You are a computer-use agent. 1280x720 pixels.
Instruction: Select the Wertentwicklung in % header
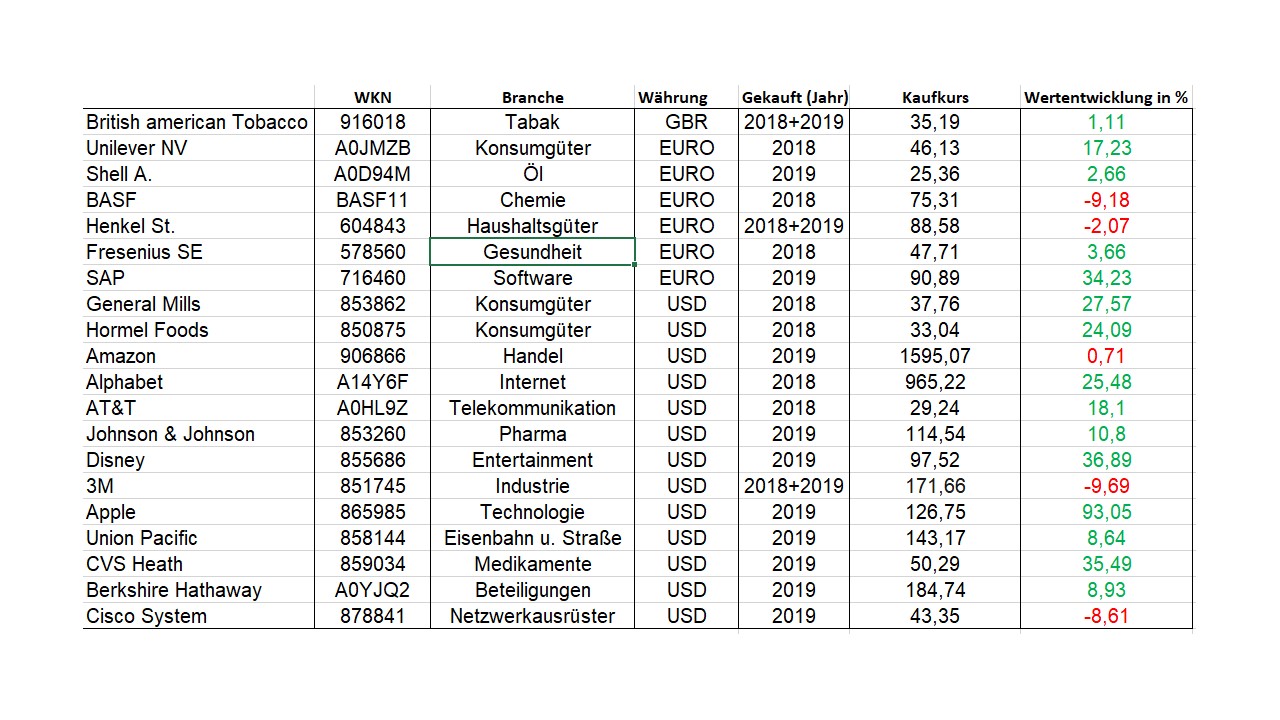(x=1106, y=97)
